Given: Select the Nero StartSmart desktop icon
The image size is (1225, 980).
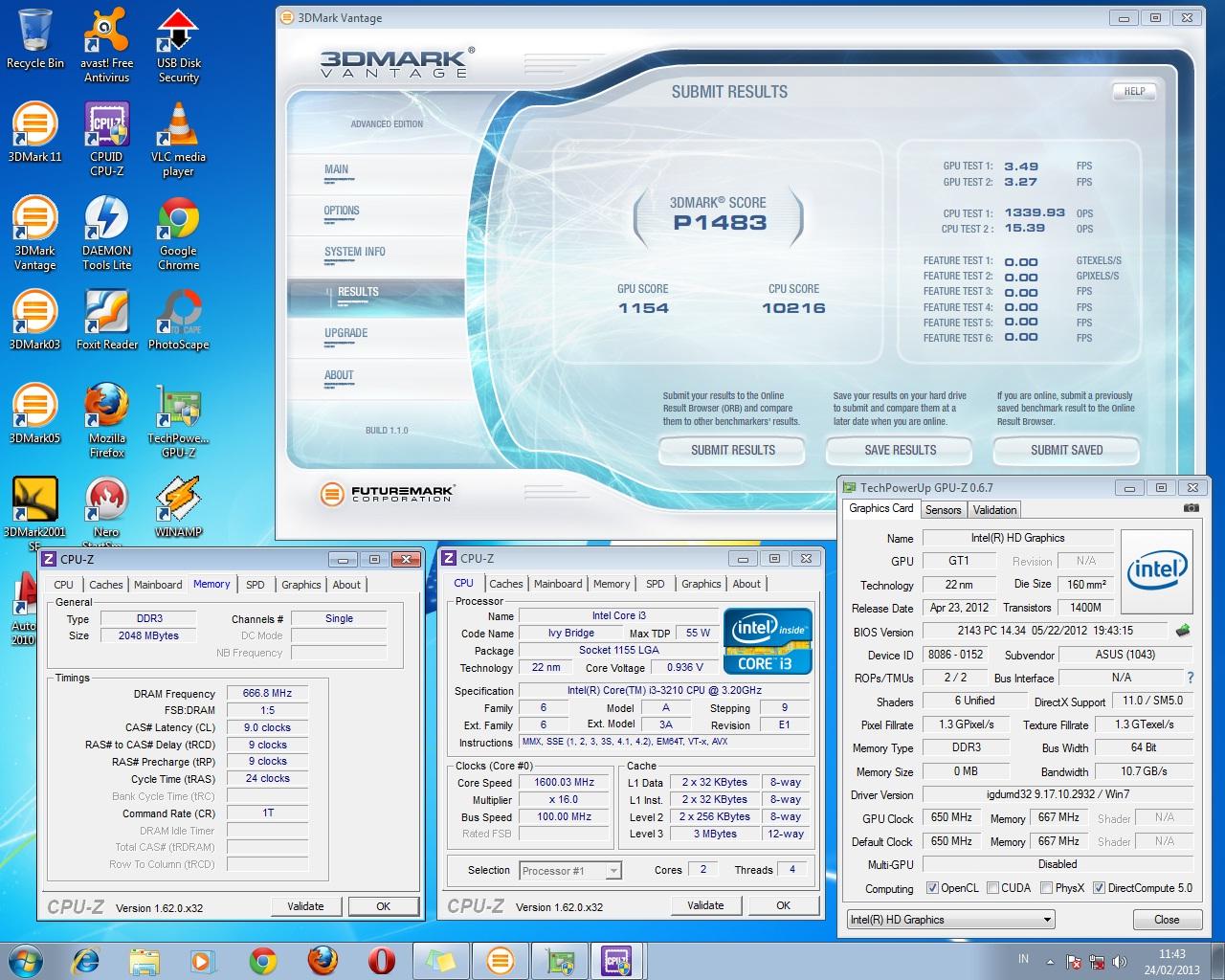Looking at the screenshot, I should 107,514.
